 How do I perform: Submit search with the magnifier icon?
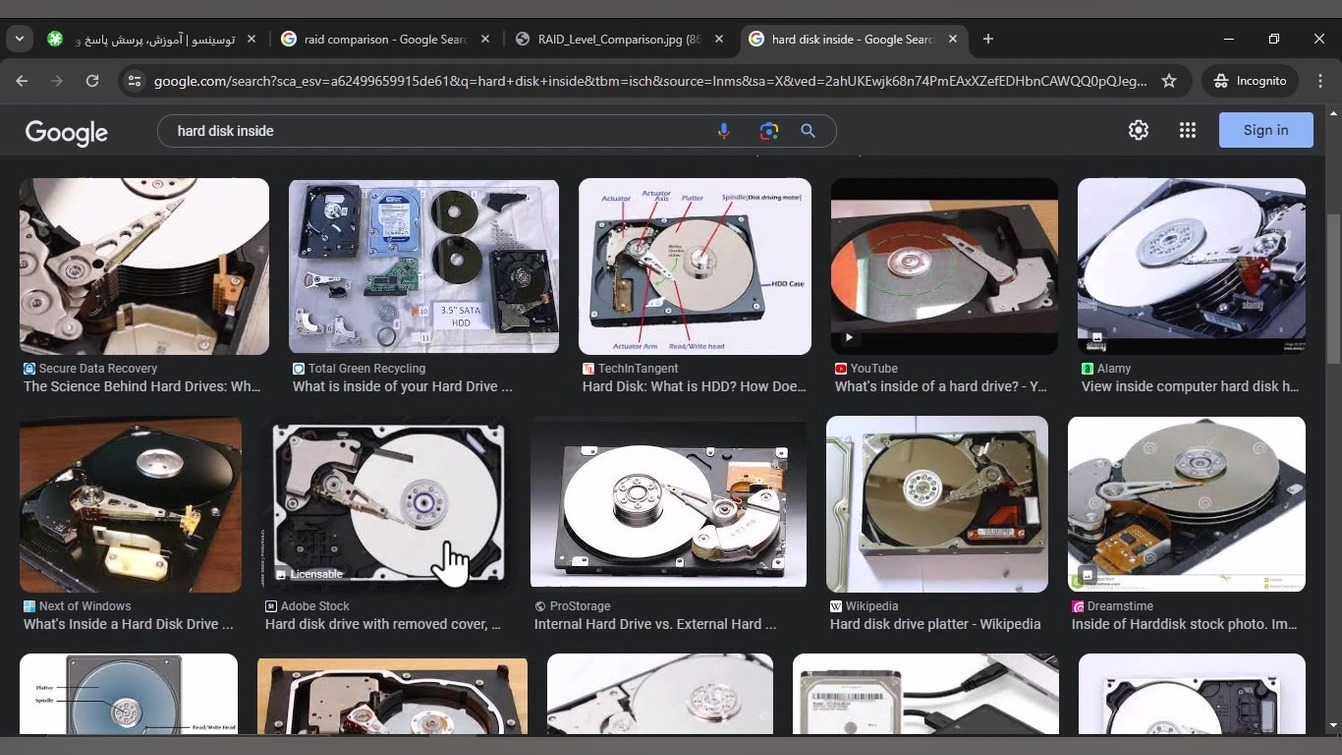pos(808,131)
